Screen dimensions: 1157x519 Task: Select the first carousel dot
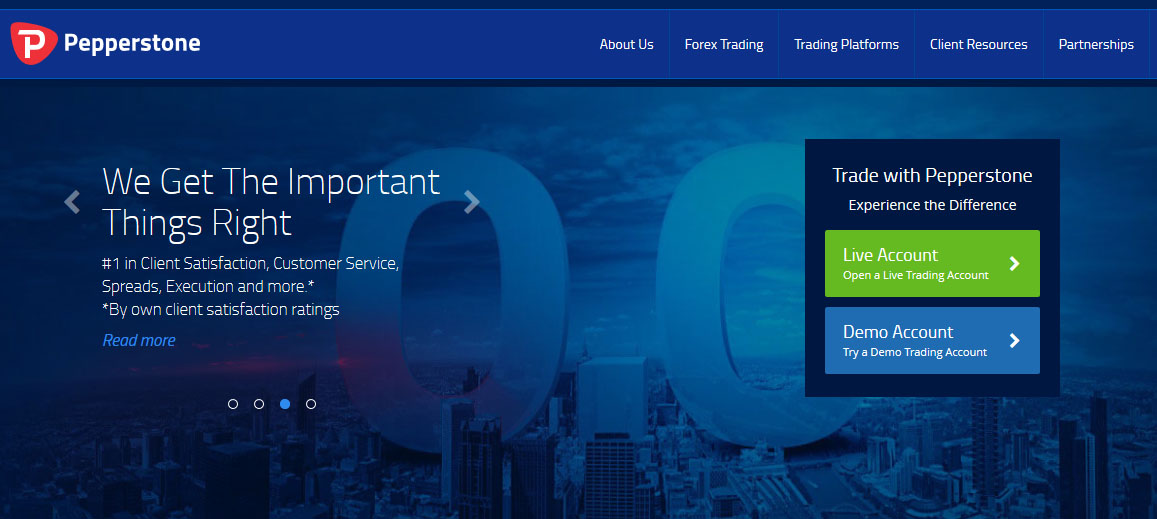coord(233,404)
